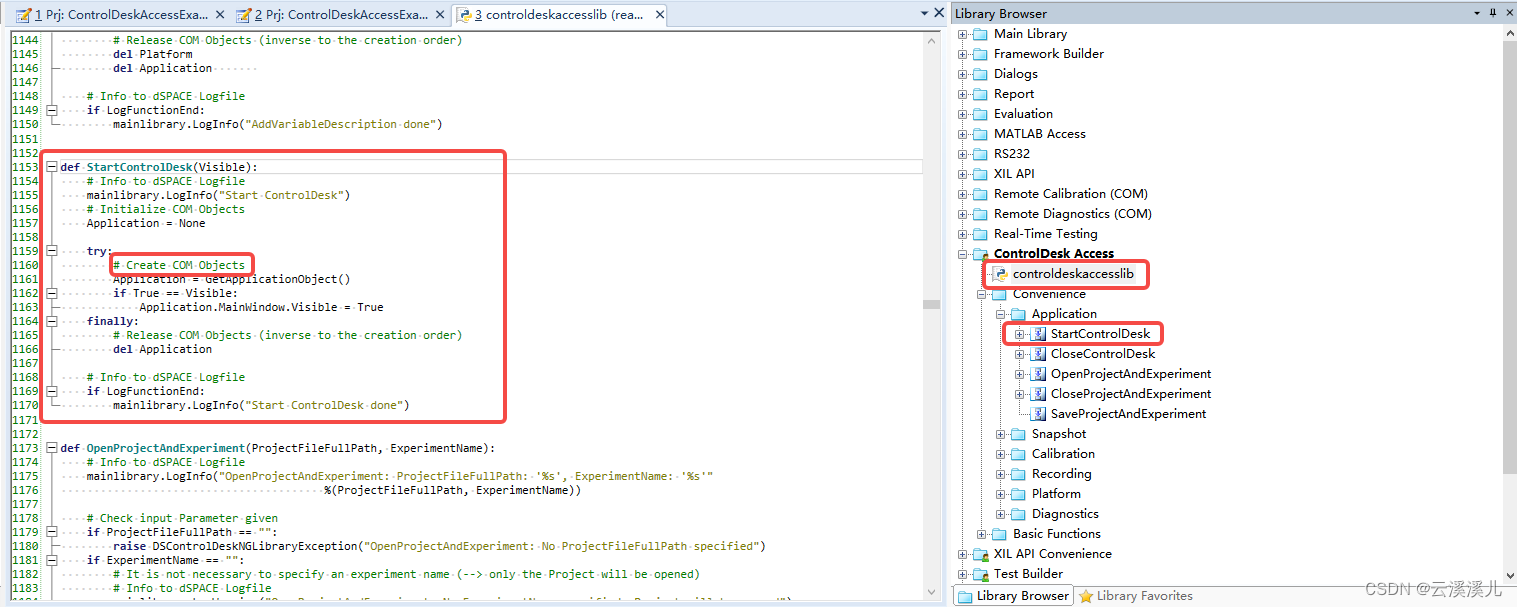Click the Test Builder folder icon

click(981, 574)
